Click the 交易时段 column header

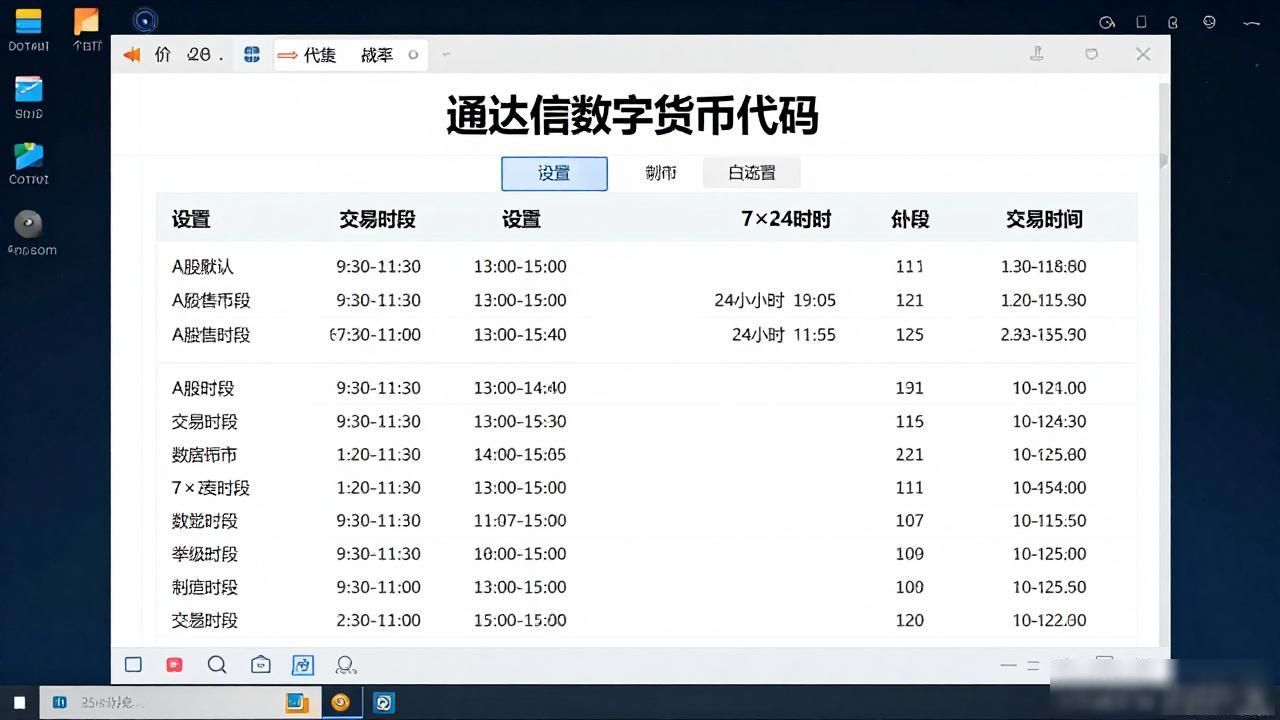[377, 219]
